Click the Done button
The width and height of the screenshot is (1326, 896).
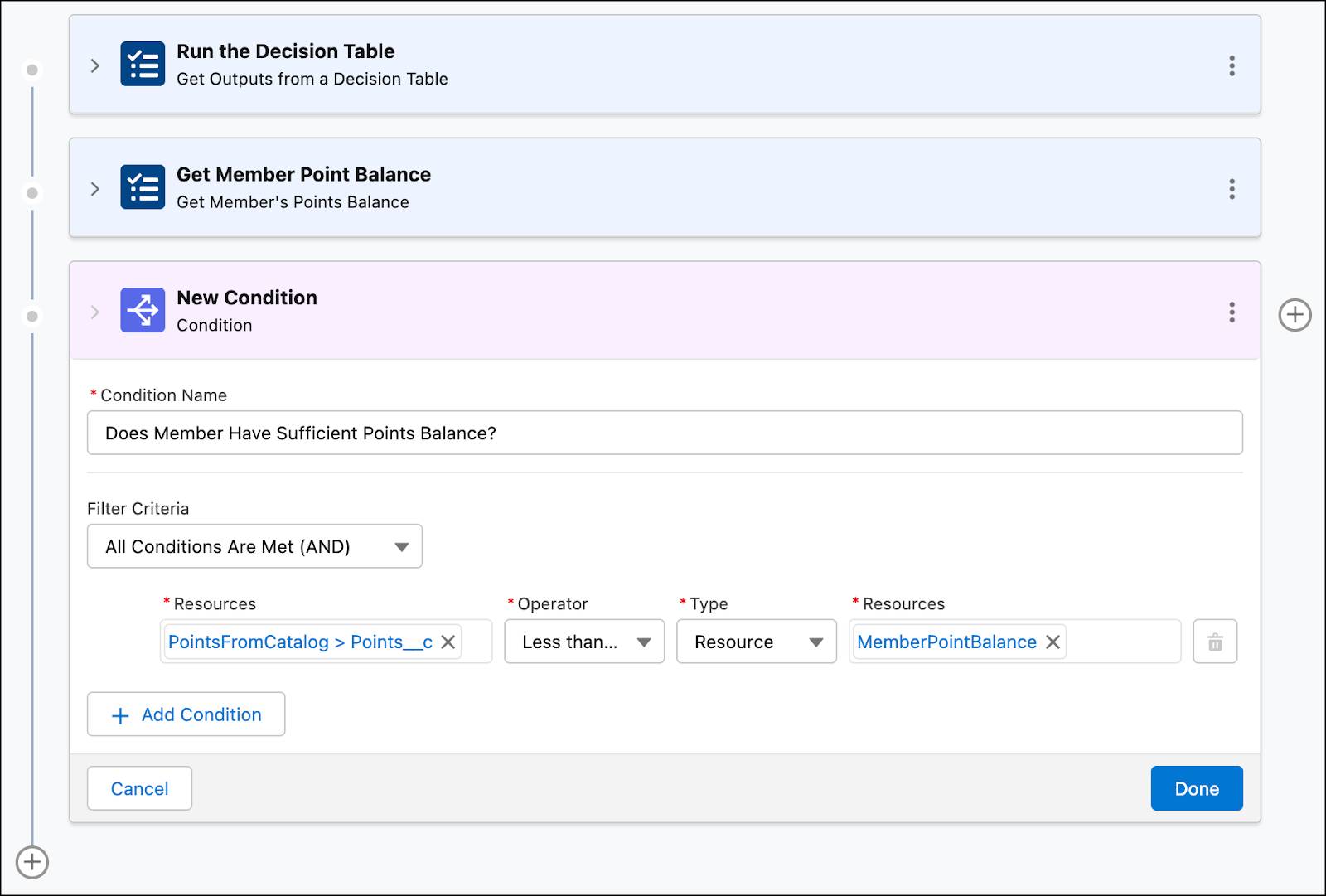(x=1197, y=788)
